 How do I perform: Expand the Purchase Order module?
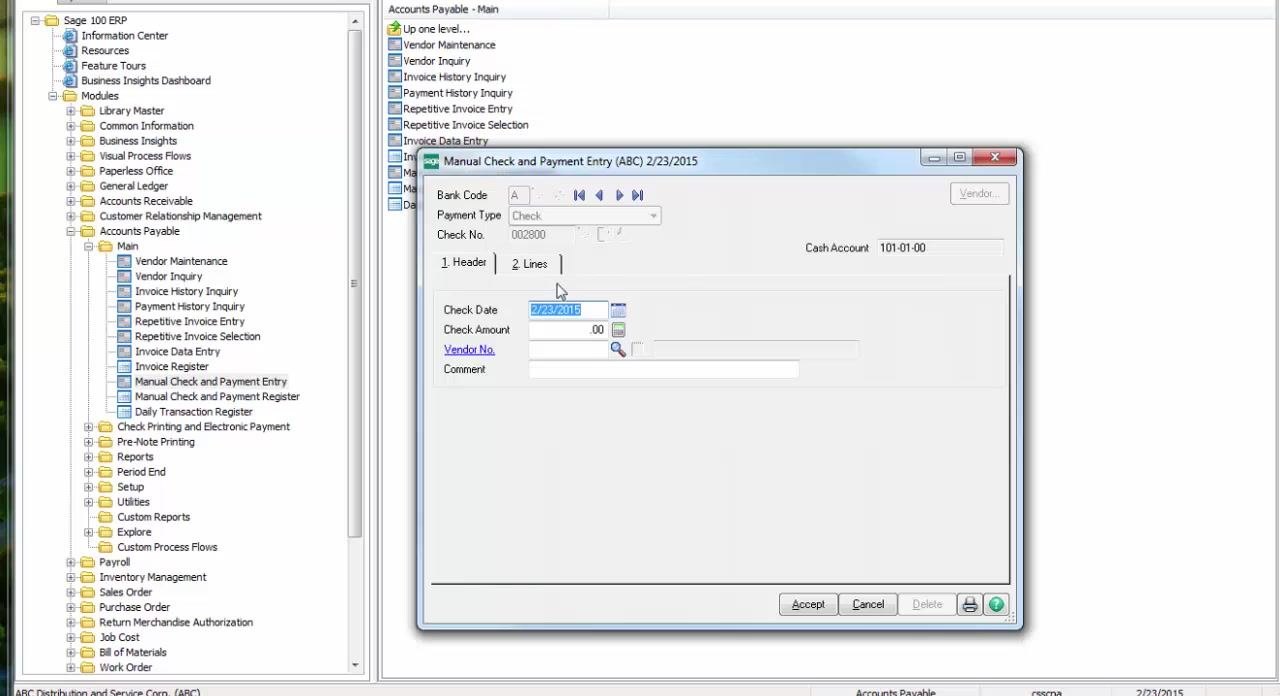[x=71, y=607]
